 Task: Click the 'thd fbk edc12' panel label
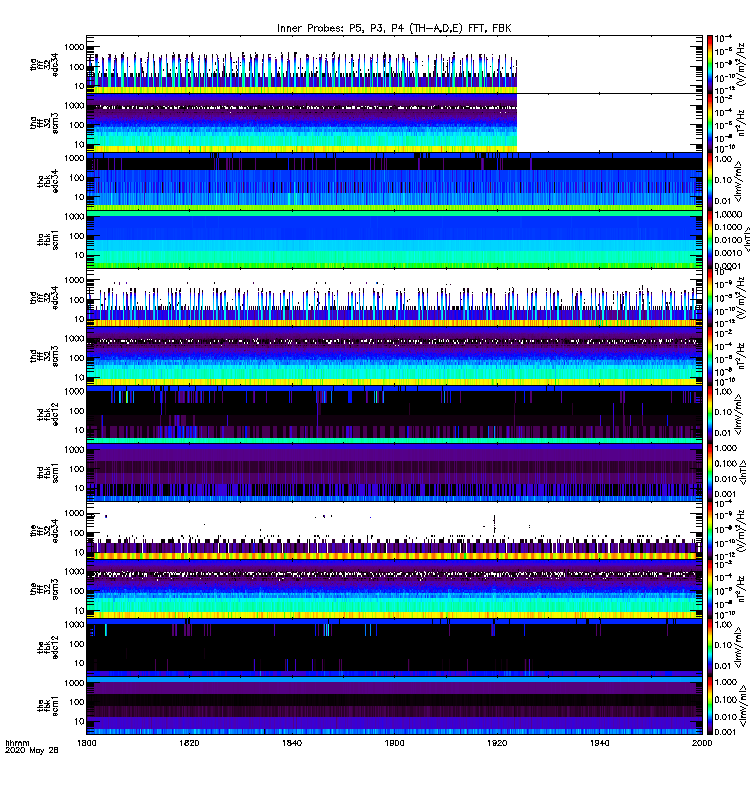pos(48,414)
